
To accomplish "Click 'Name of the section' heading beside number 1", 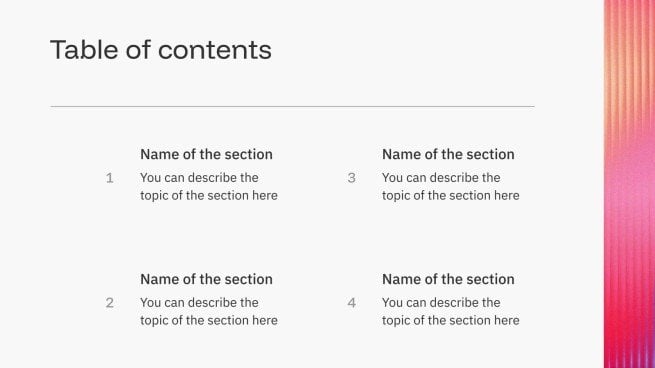I will pyautogui.click(x=206, y=155).
